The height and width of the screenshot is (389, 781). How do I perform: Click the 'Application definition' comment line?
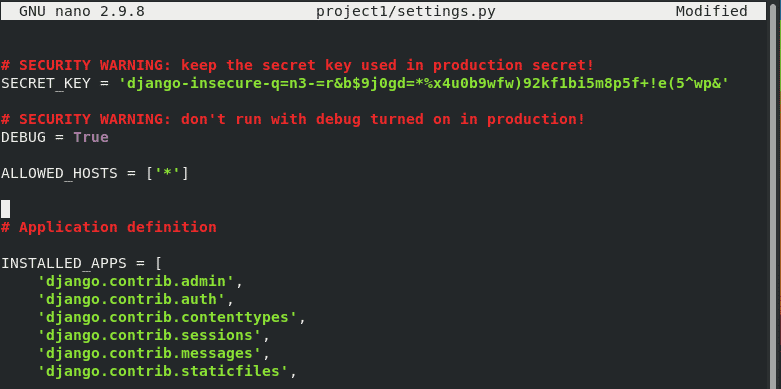point(109,228)
